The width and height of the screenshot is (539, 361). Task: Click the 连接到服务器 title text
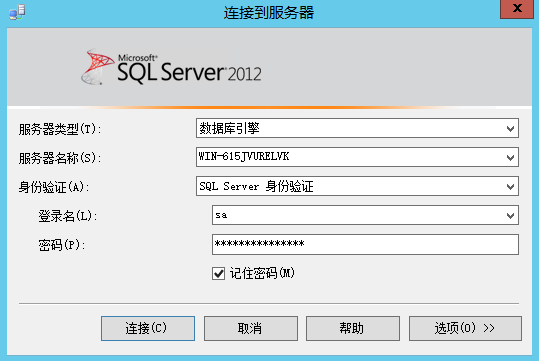pyautogui.click(x=269, y=12)
